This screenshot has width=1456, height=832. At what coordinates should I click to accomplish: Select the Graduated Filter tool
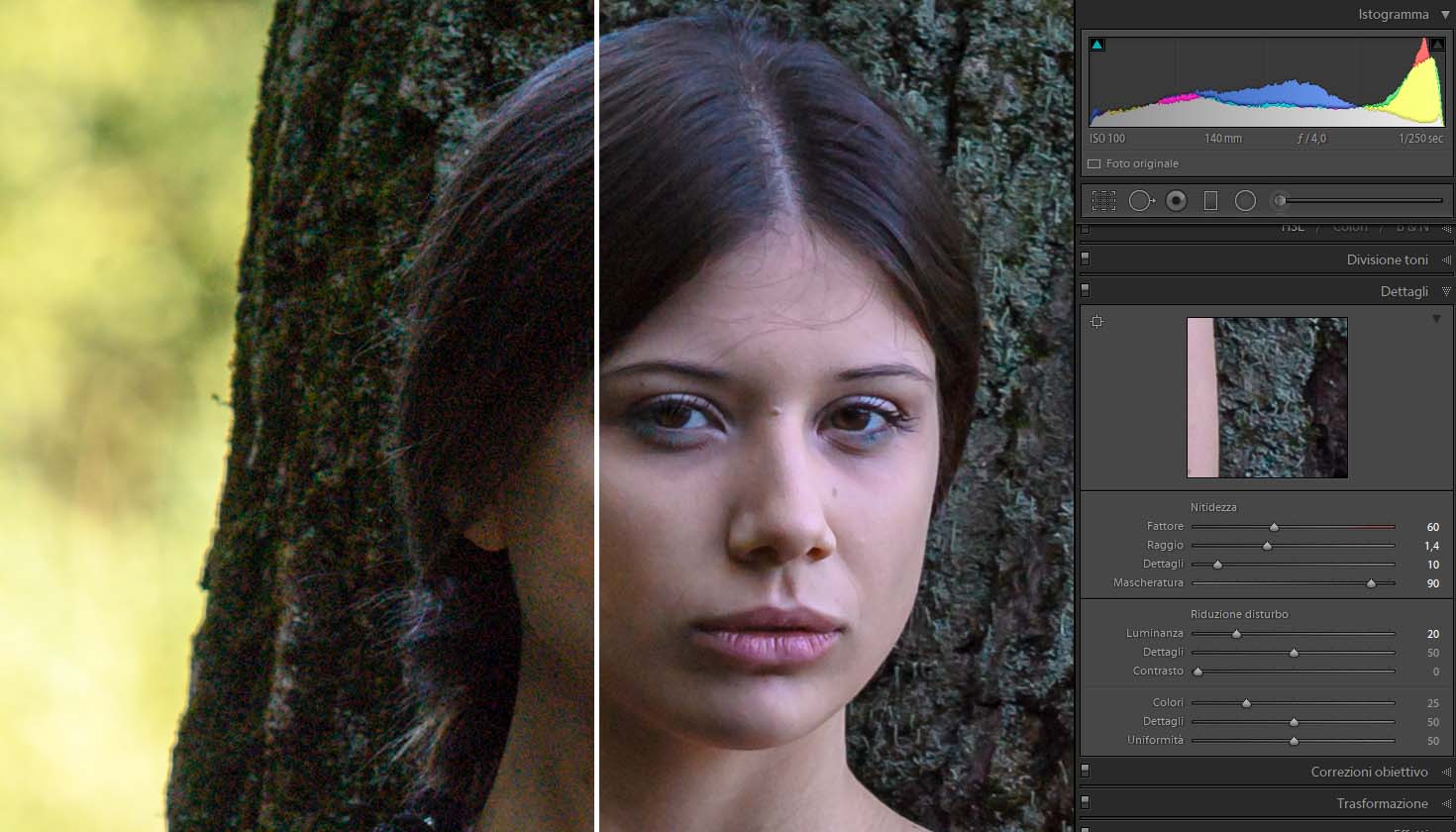(x=1210, y=201)
